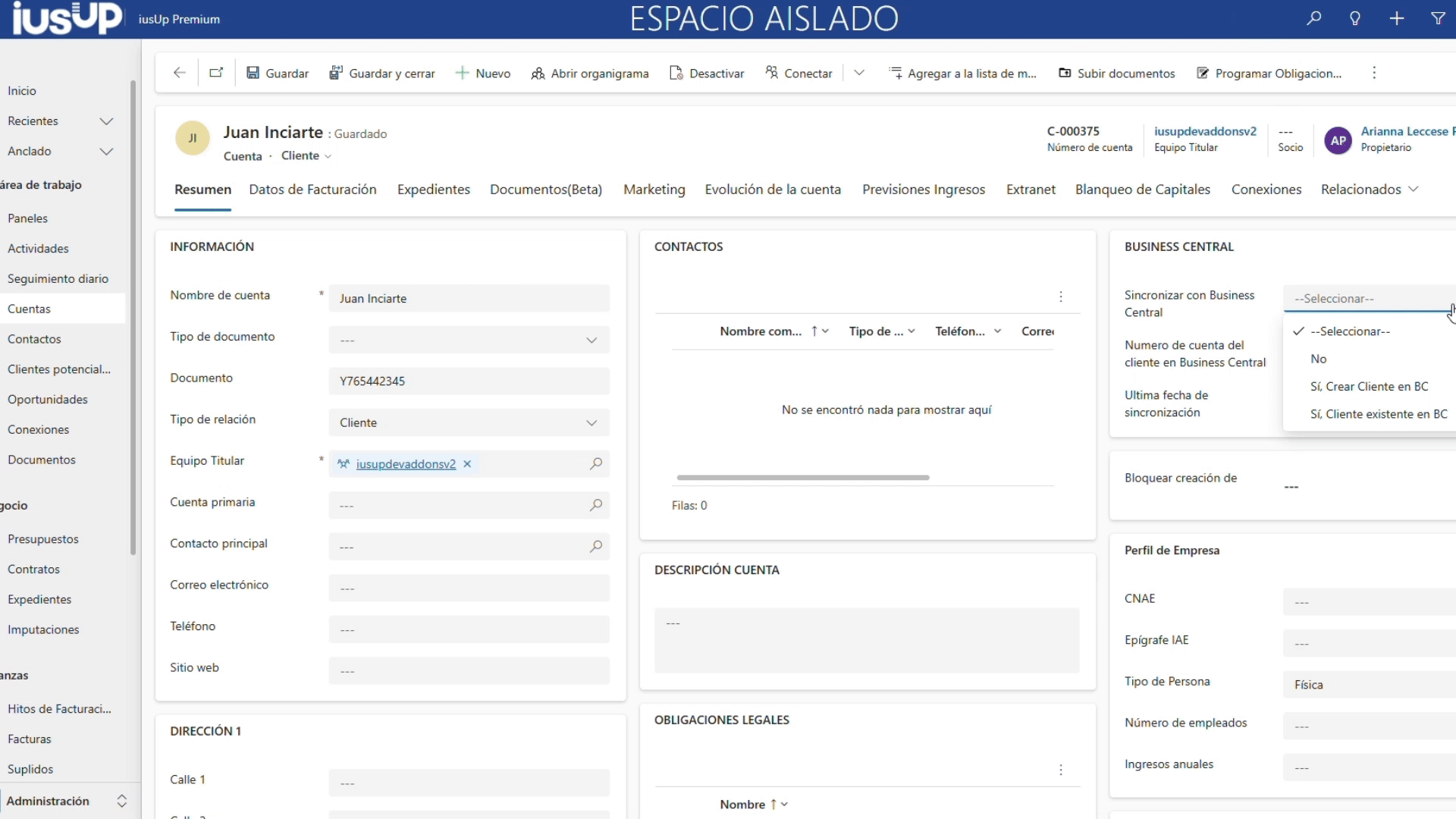Switch to Datos de Facturación tab

[x=312, y=190]
